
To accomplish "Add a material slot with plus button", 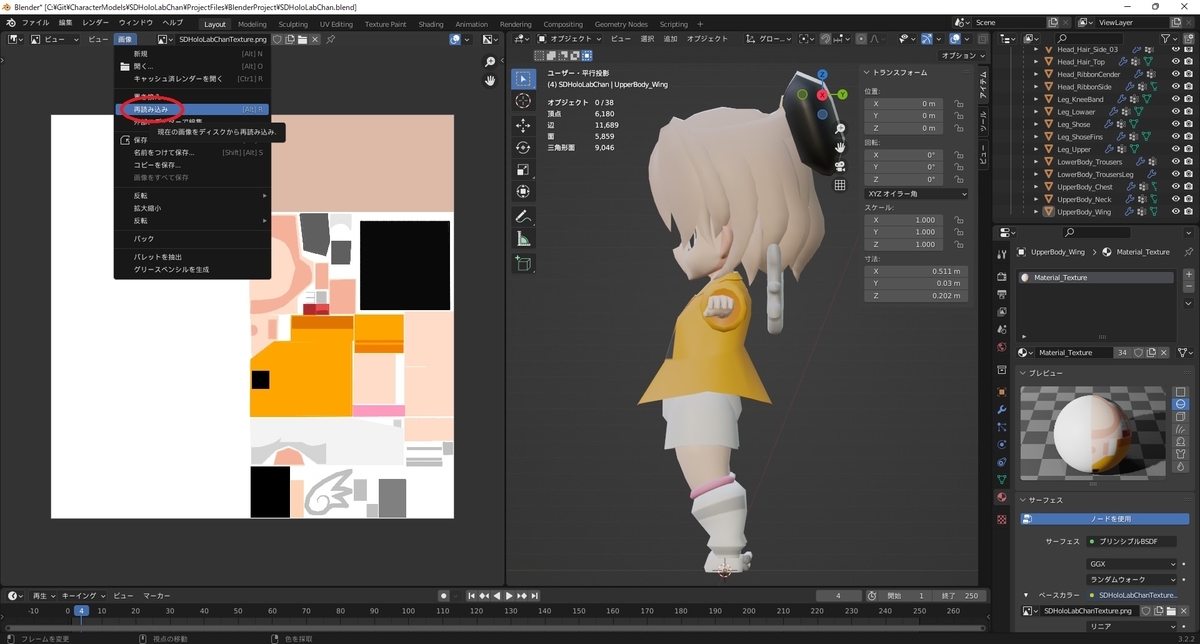I will pos(1188,273).
